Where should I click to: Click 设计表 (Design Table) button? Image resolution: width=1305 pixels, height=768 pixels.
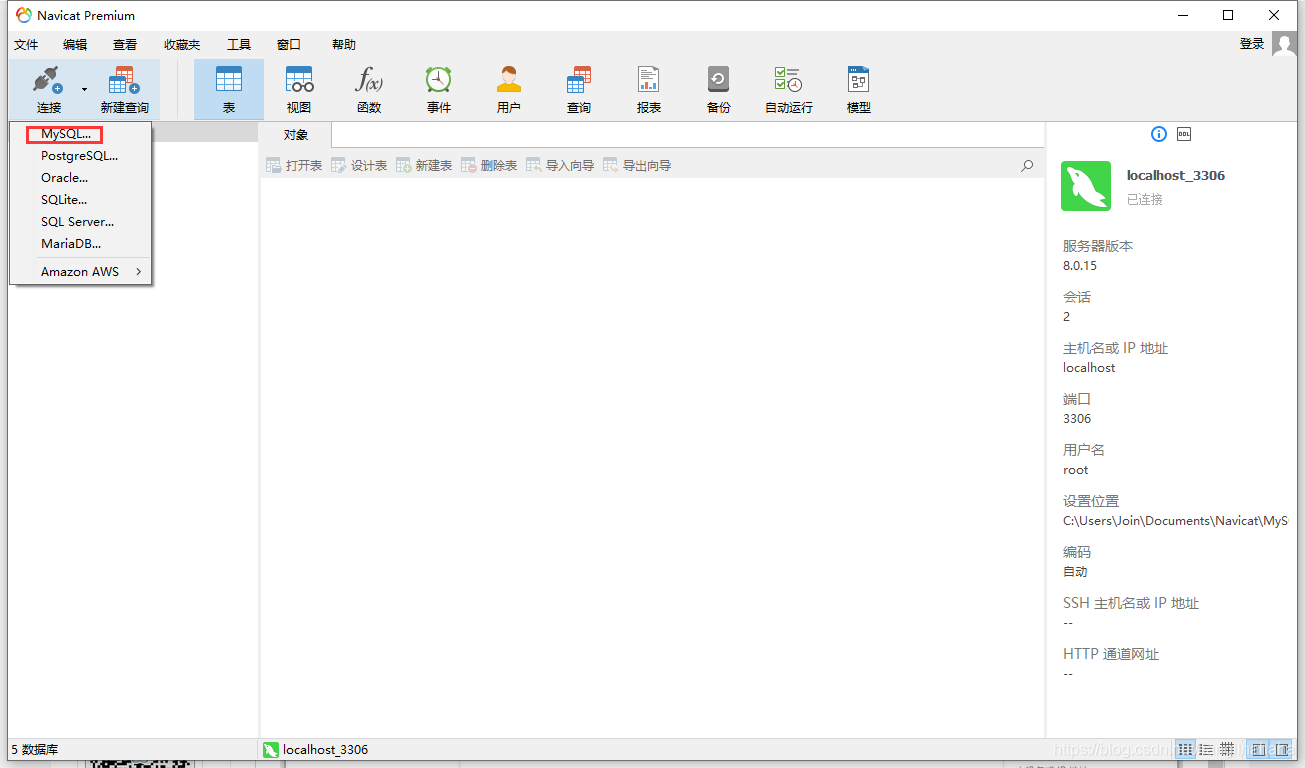pos(359,166)
